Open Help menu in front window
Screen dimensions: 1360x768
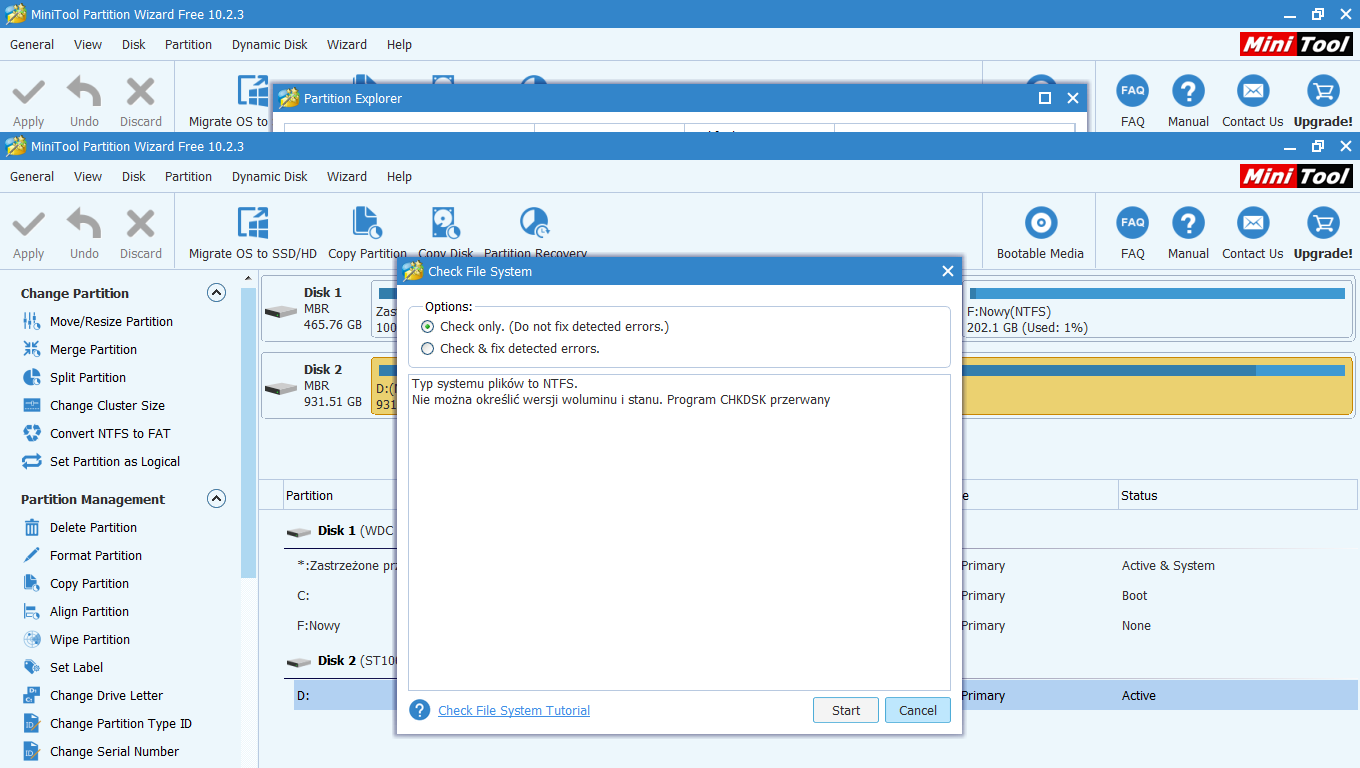point(399,176)
